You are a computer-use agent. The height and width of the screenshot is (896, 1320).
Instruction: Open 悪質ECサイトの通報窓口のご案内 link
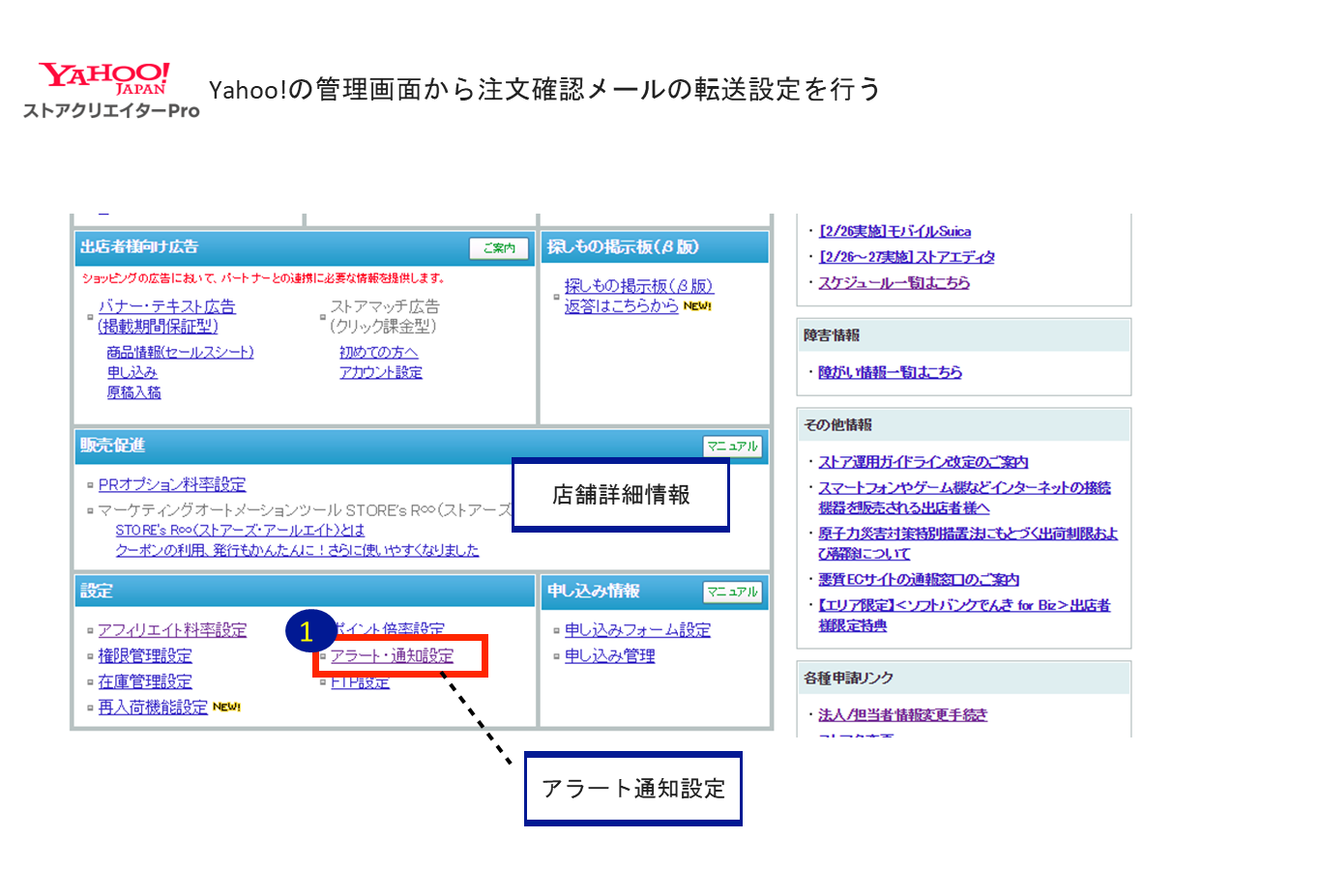point(919,580)
